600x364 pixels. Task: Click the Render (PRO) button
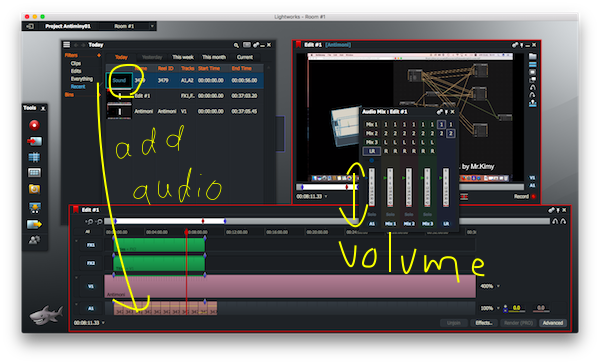click(x=518, y=323)
